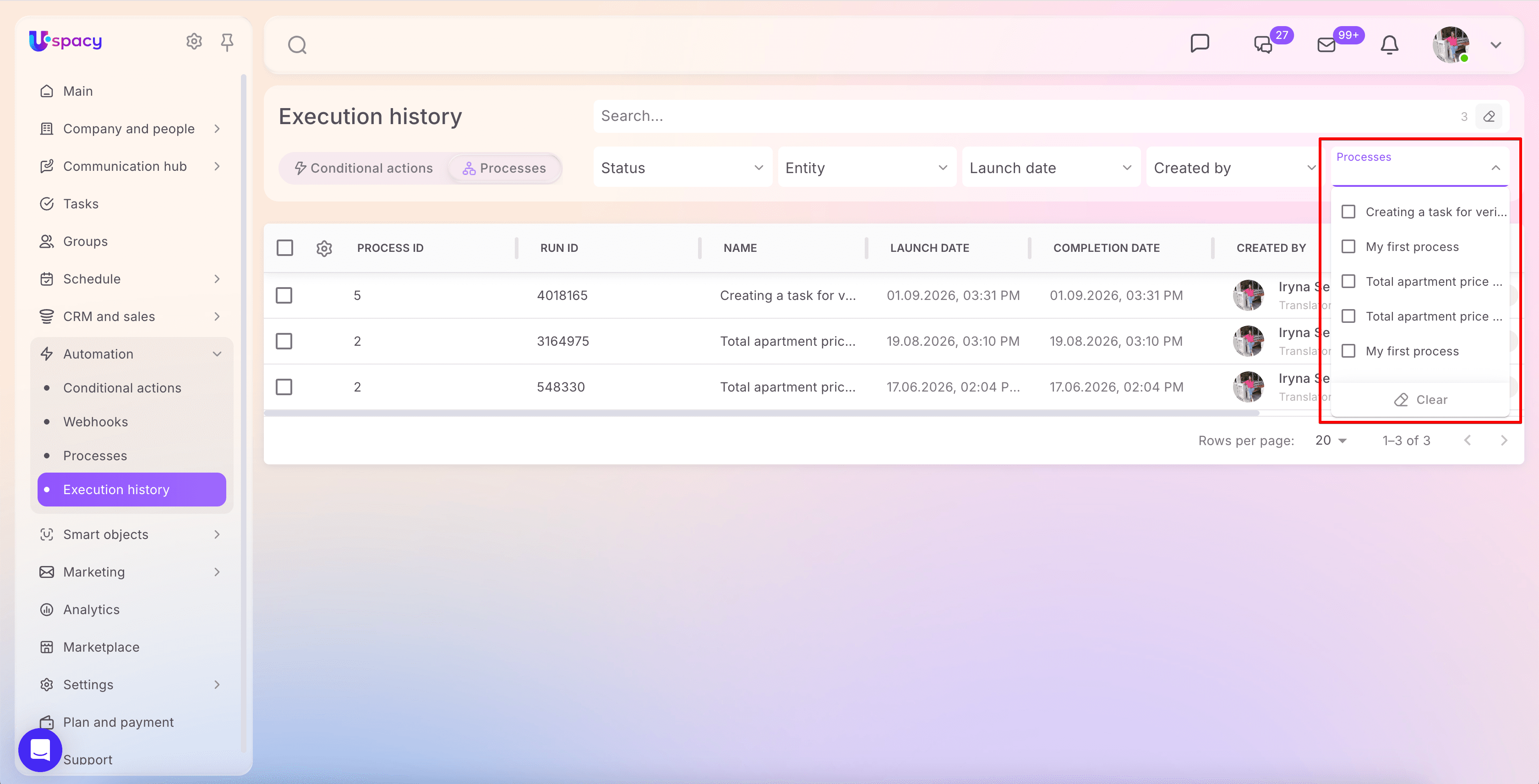Open comments icon with 27 badge
This screenshot has width=1539, height=784.
[x=1263, y=45]
